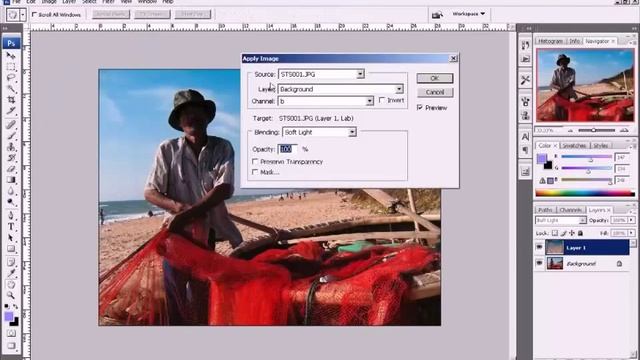Switch to Paths tab
Screen dimensions: 640x360
(545, 210)
